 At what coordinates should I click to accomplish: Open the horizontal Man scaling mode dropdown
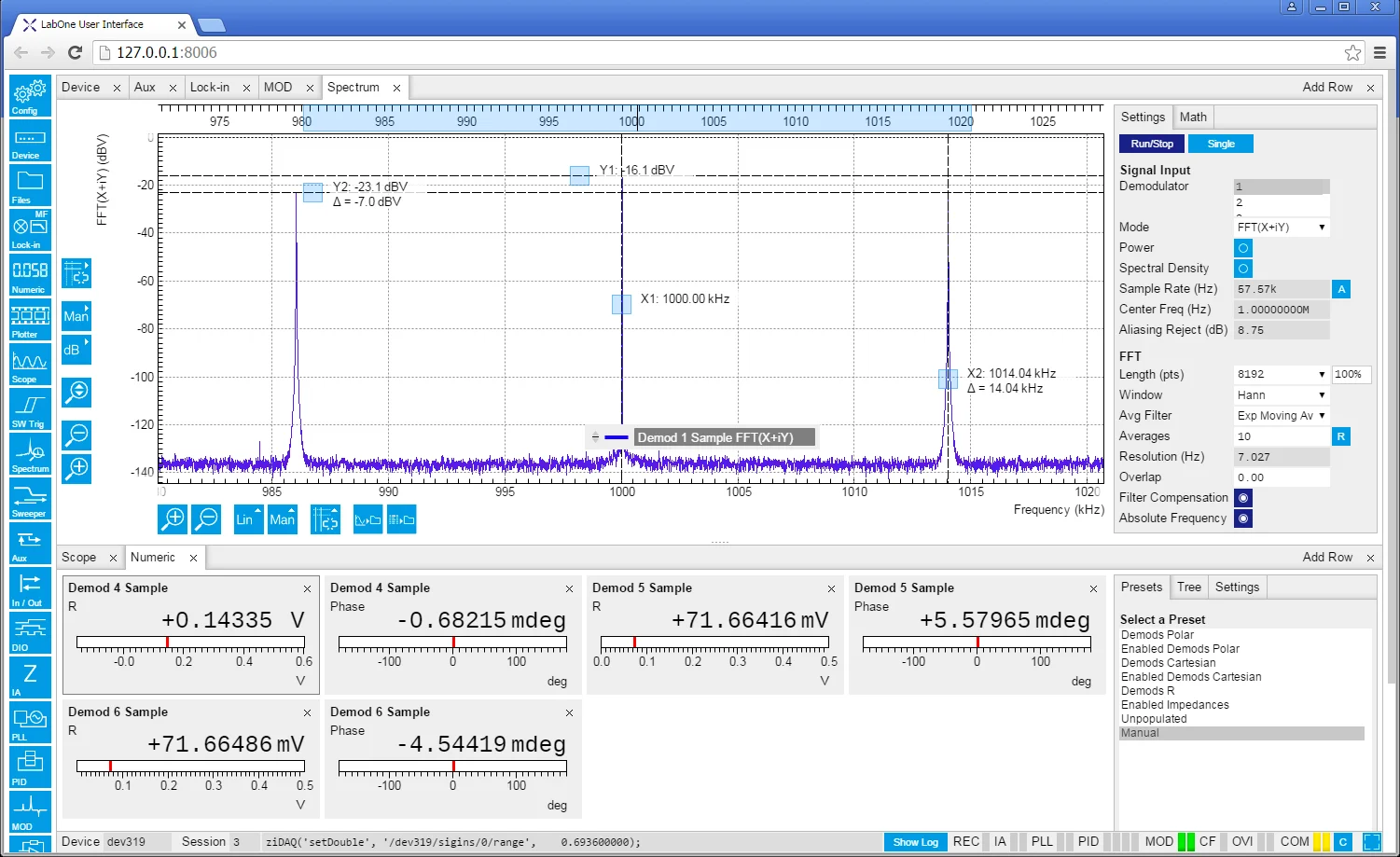click(x=283, y=519)
